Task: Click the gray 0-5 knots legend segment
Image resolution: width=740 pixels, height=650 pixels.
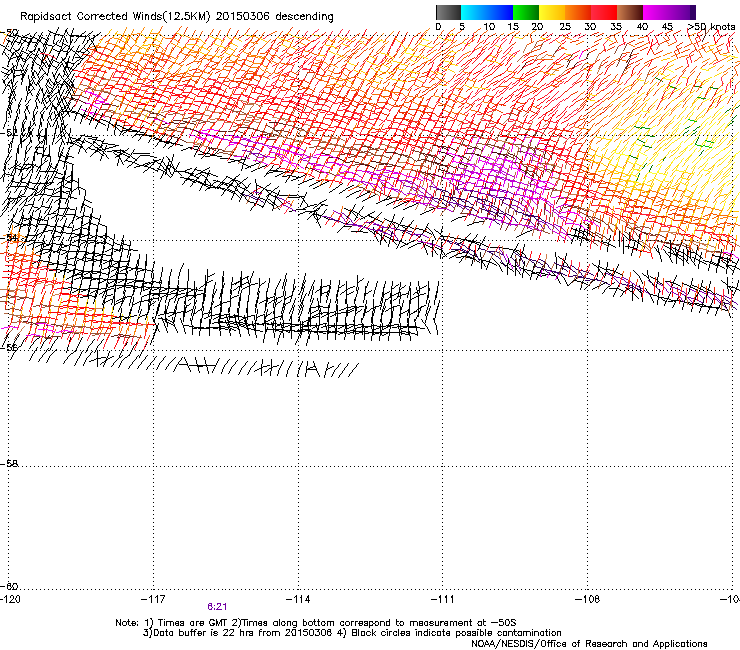Action: 448,12
